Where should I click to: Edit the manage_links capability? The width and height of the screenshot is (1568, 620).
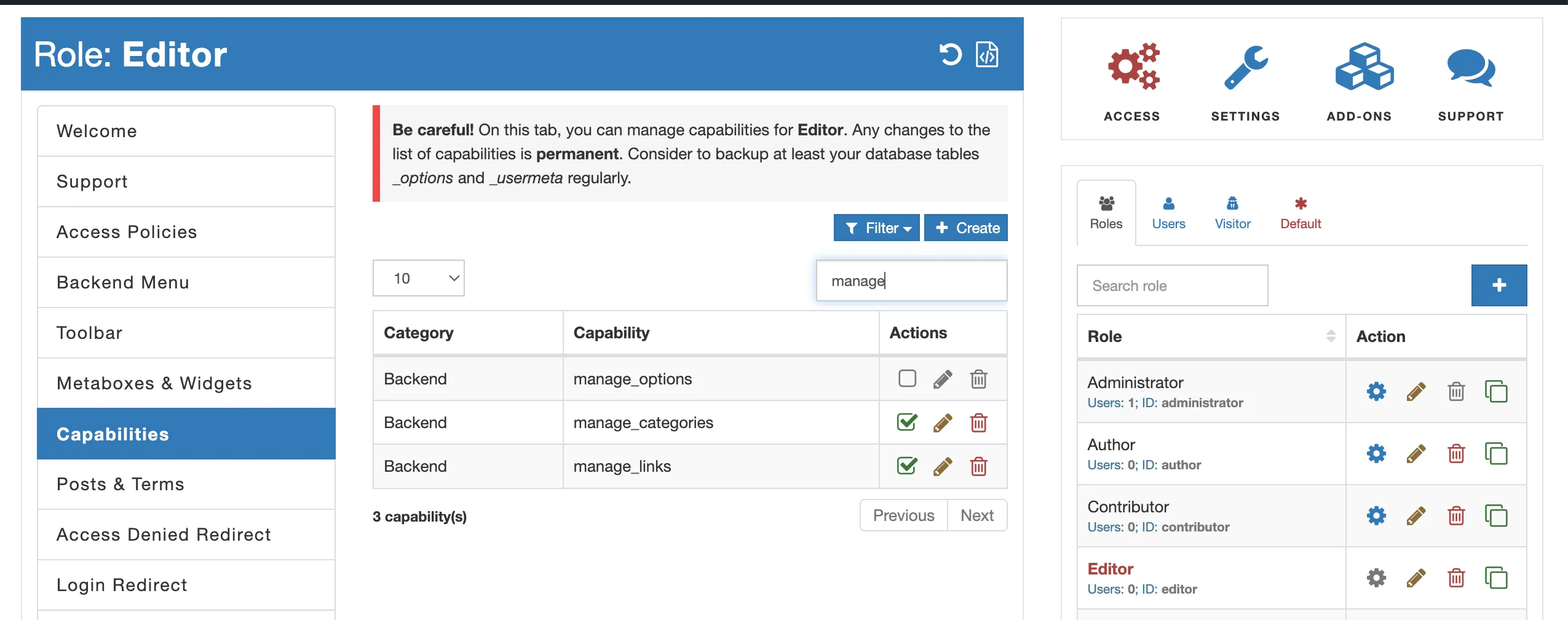[x=943, y=467]
